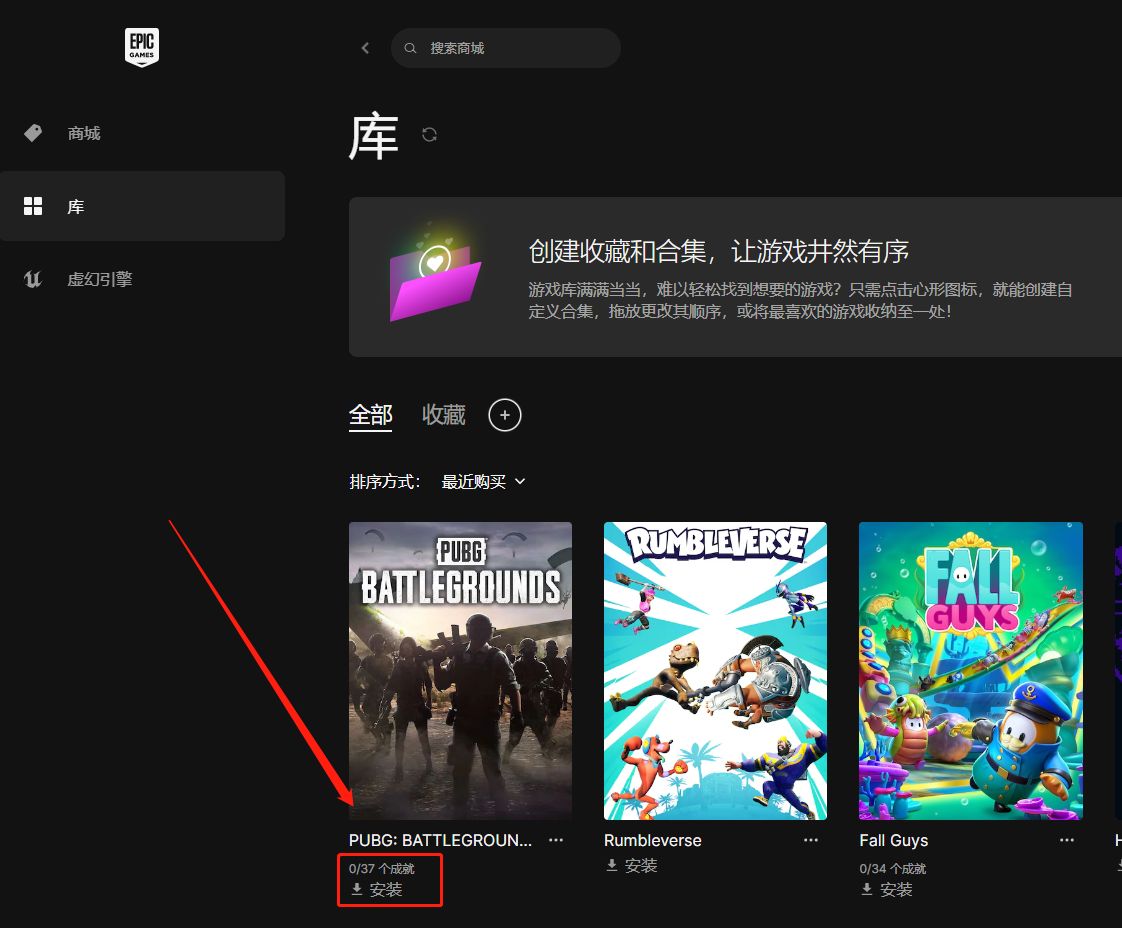Click the 库 page heading
Viewport: 1122px width, 928px height.
pyautogui.click(x=373, y=136)
